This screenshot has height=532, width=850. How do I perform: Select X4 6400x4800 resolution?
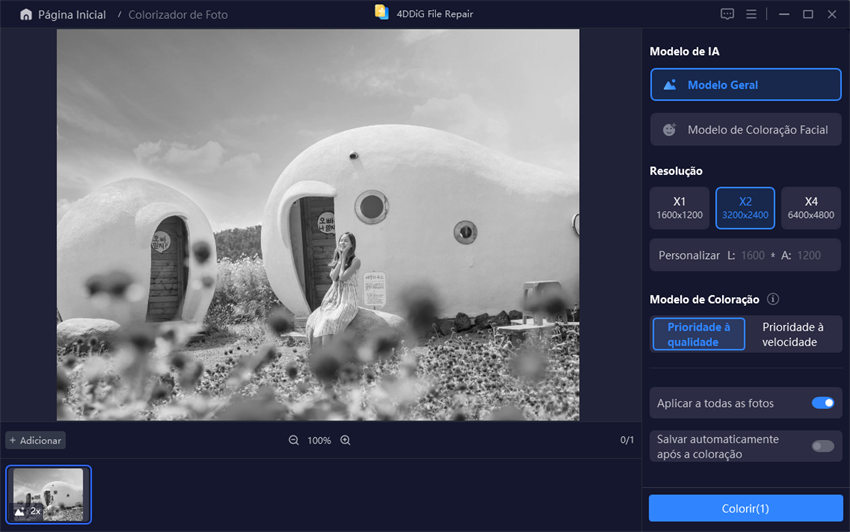coord(810,208)
